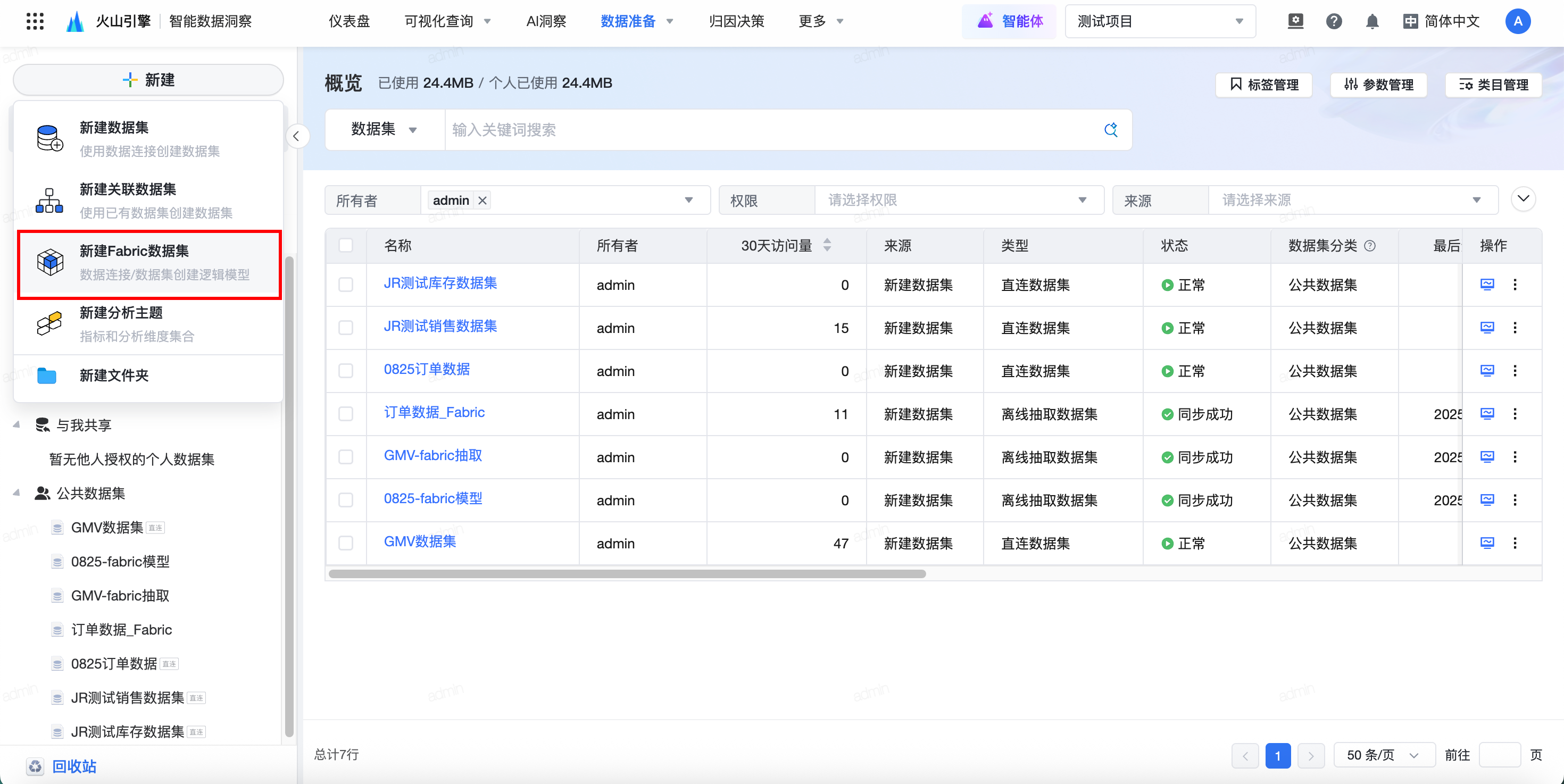
Task: Click the horizontal table scrollbar
Action: pos(627,574)
